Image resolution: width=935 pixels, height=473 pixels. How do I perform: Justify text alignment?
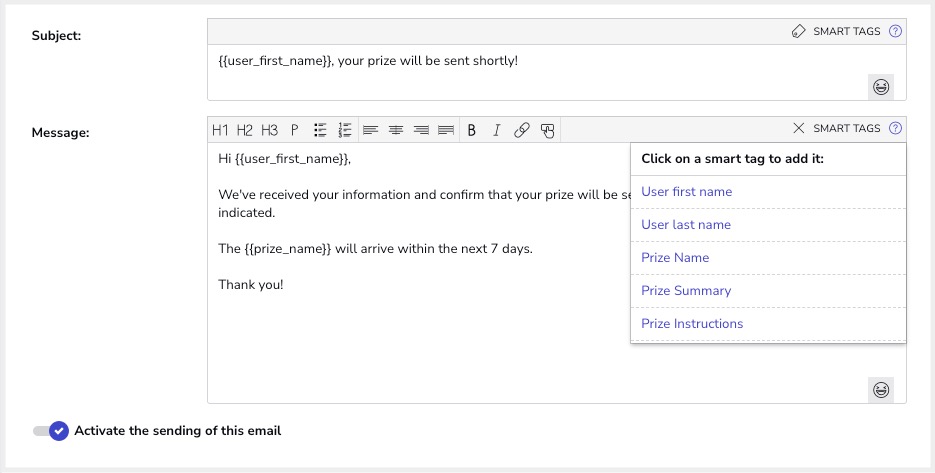click(446, 130)
